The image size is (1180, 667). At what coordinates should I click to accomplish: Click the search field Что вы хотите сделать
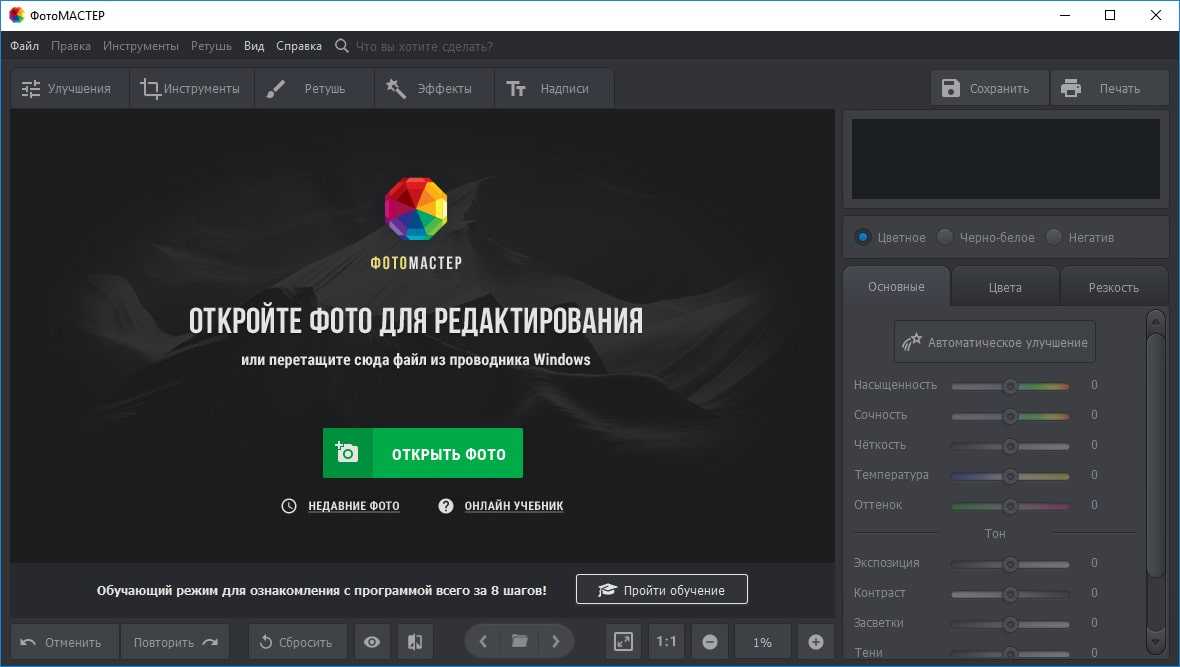point(424,46)
